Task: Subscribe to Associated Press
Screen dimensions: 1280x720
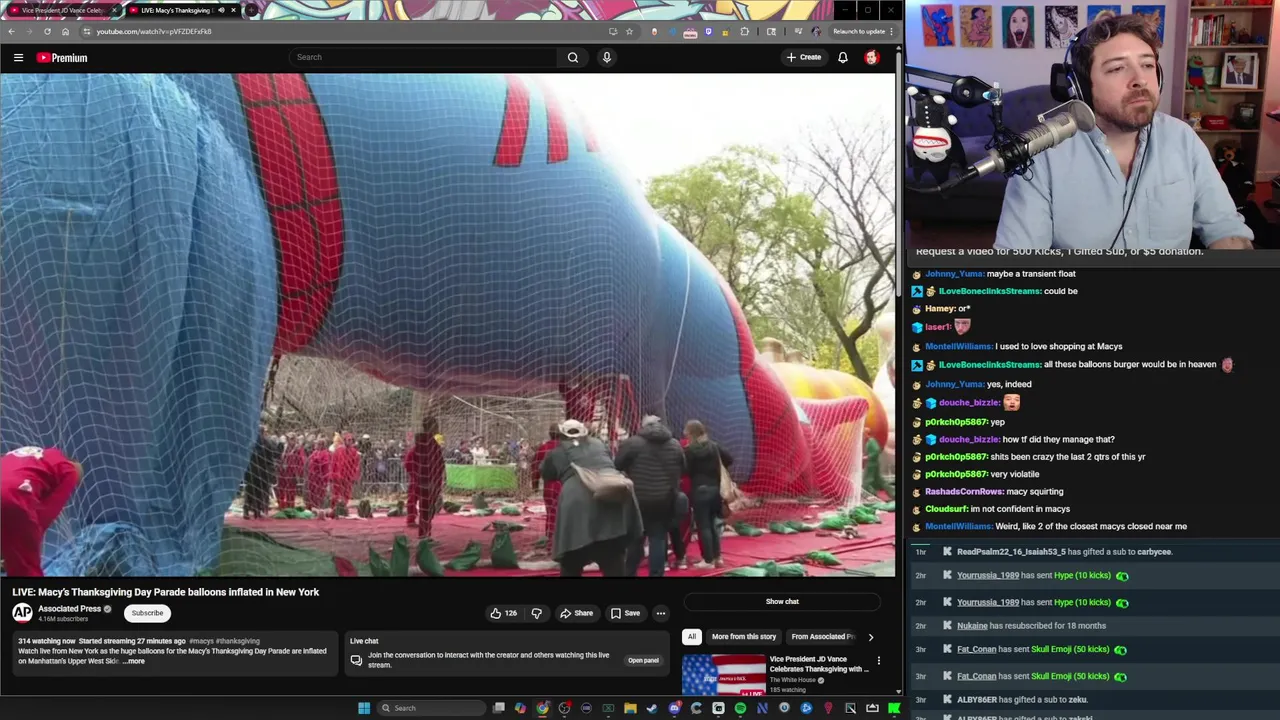Action: (x=147, y=613)
